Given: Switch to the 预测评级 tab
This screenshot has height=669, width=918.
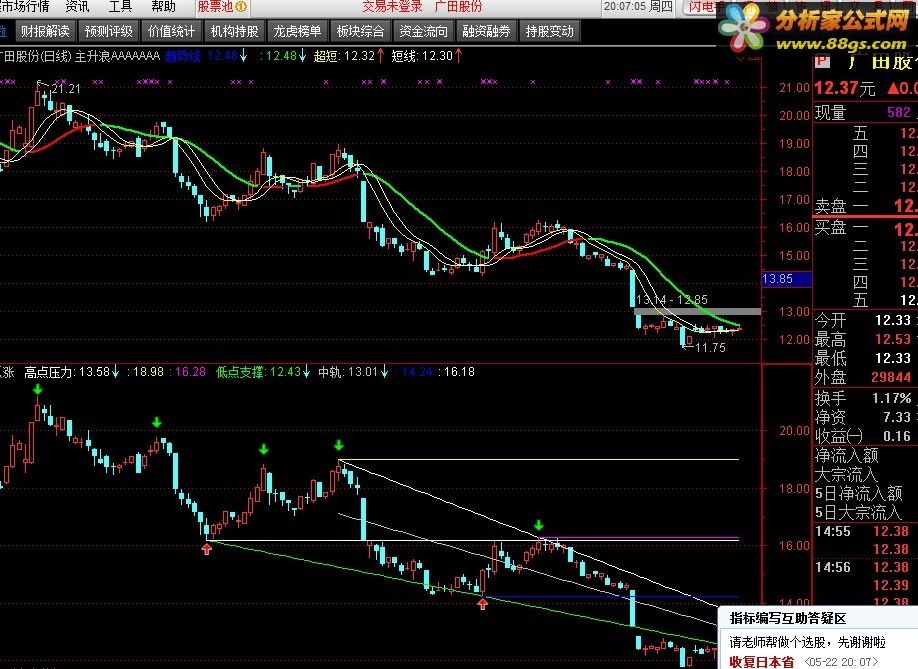Looking at the screenshot, I should tap(108, 31).
